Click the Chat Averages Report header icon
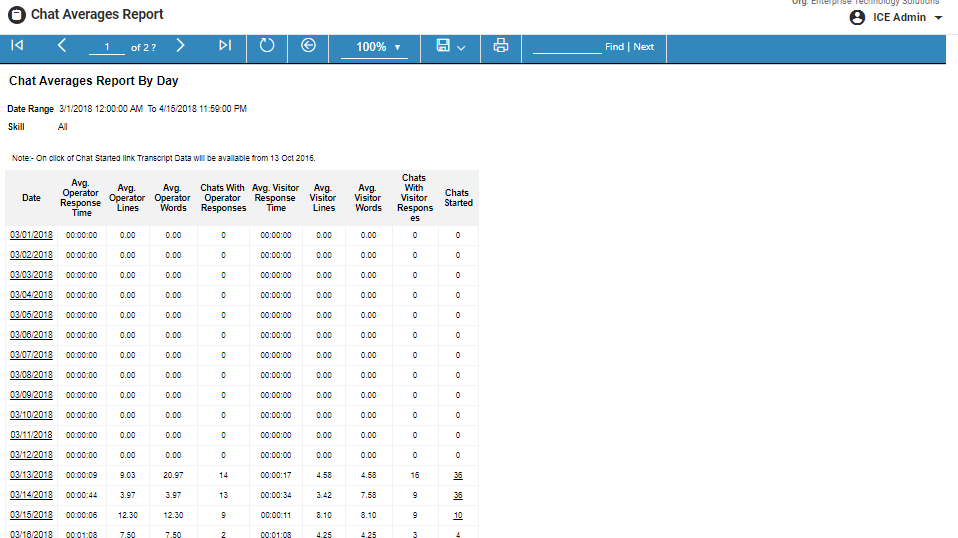 17,15
